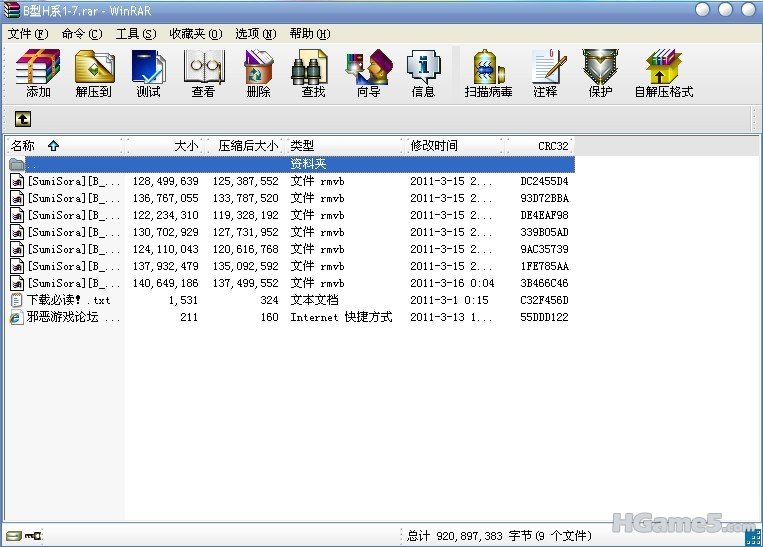Screen dimensions: 763x547
Task: Open the 文件(F) menu
Action: point(28,33)
